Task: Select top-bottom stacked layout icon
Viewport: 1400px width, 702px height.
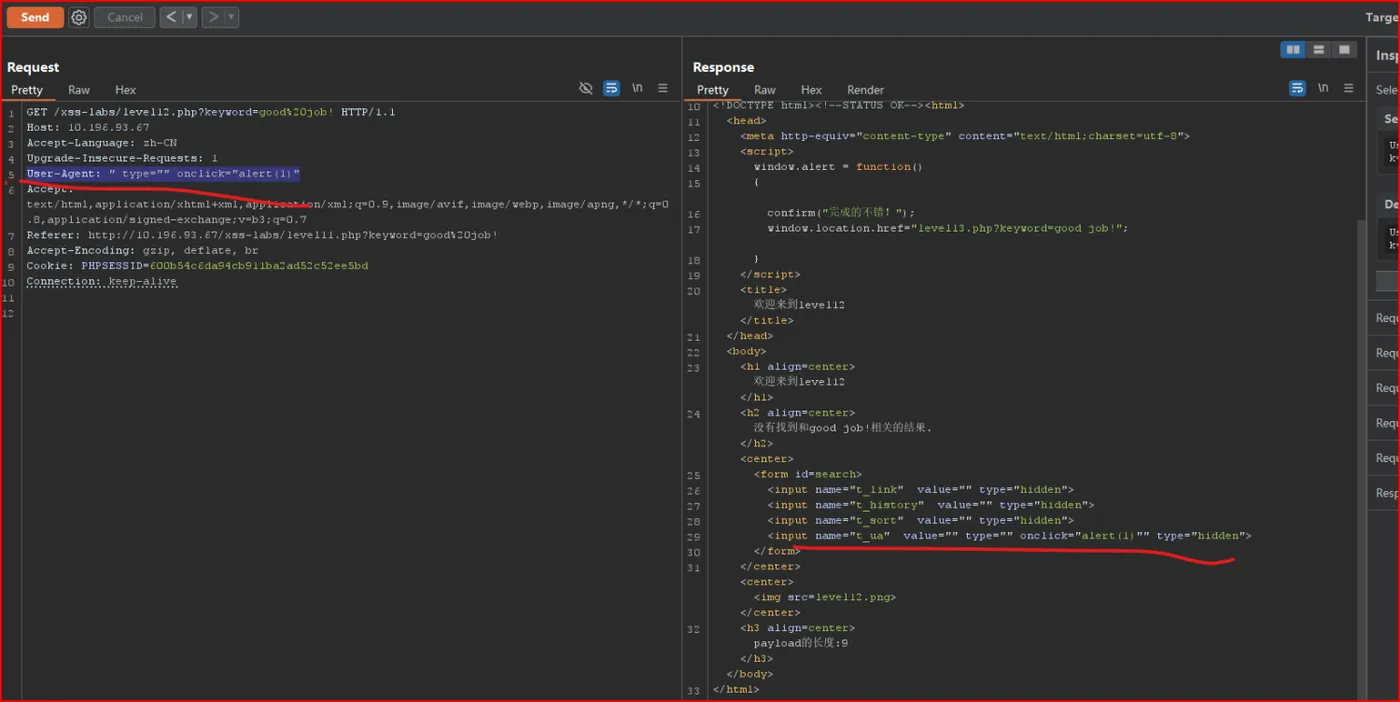Action: point(1319,50)
